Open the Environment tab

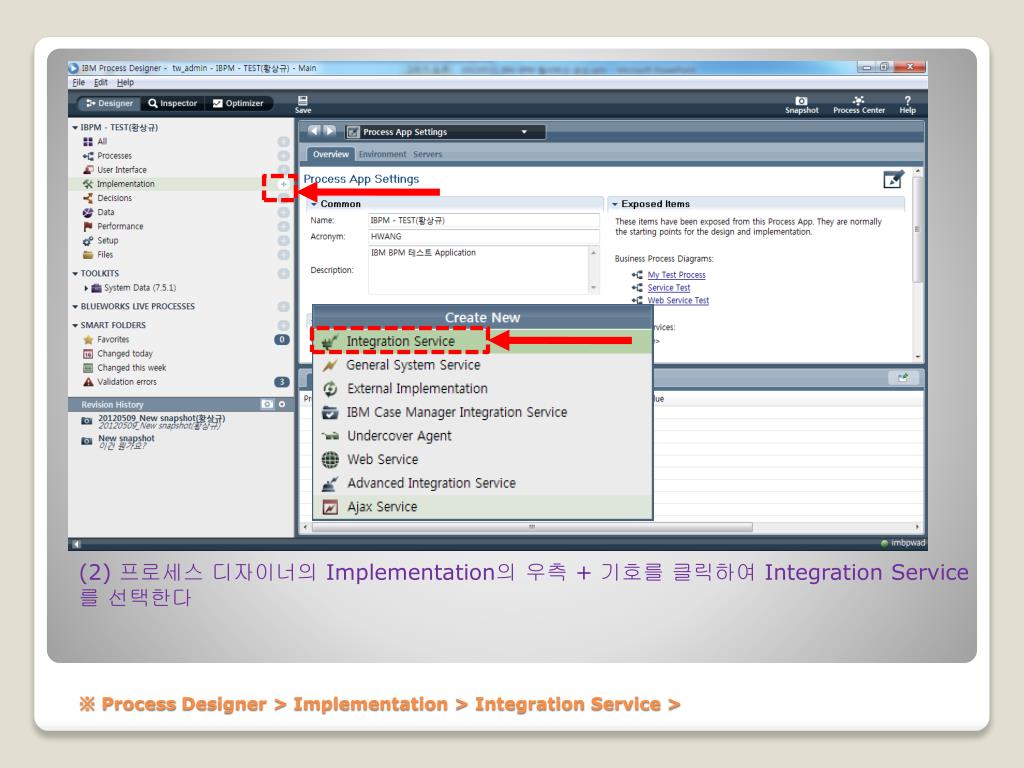[382, 154]
